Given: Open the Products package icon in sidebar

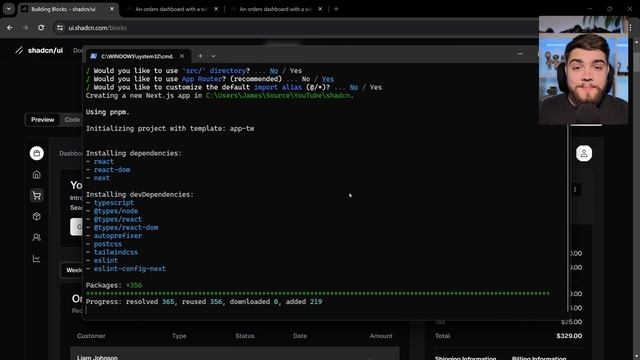Looking at the screenshot, I should (x=37, y=216).
